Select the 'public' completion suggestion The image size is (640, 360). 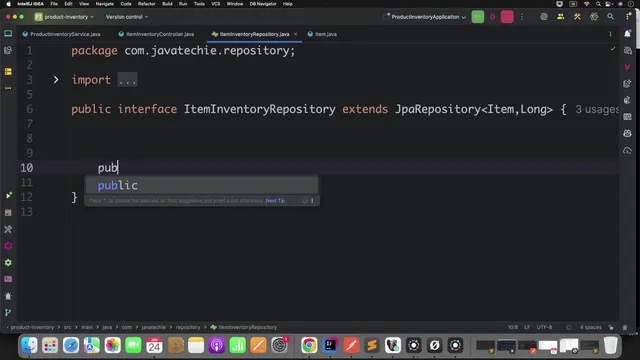coord(202,185)
